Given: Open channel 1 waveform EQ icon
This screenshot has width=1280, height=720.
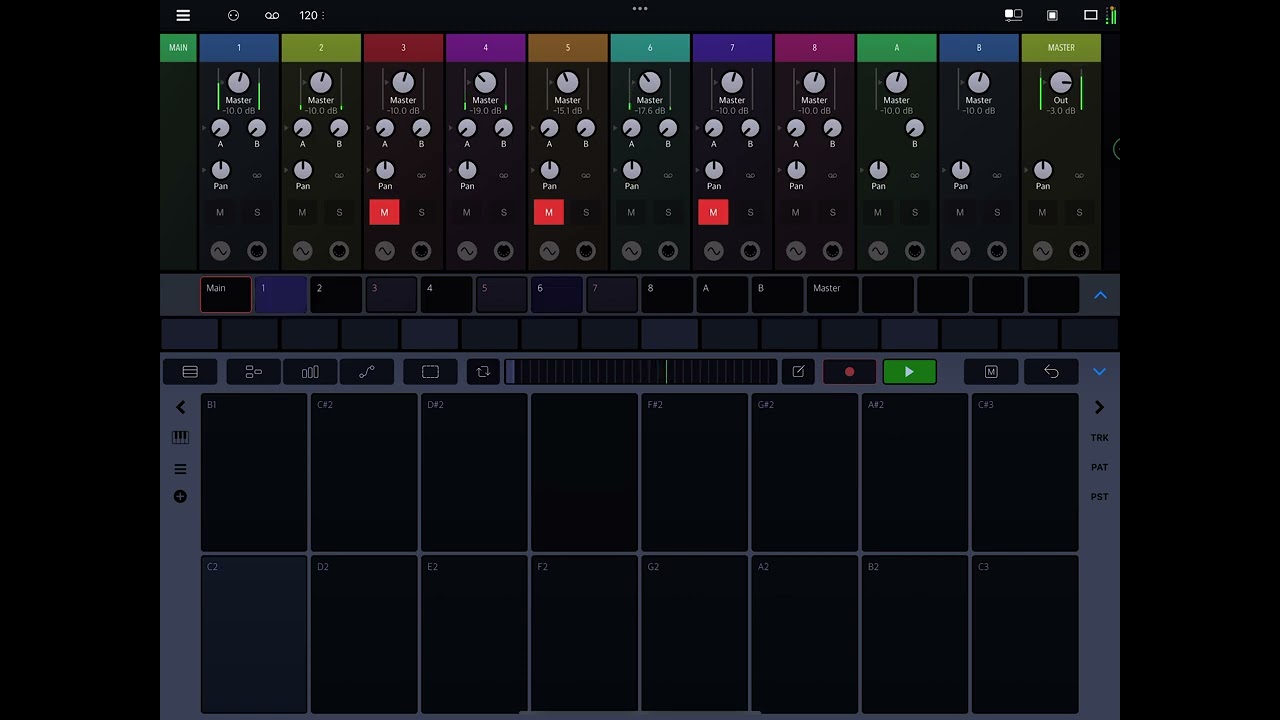Looking at the screenshot, I should 220,251.
